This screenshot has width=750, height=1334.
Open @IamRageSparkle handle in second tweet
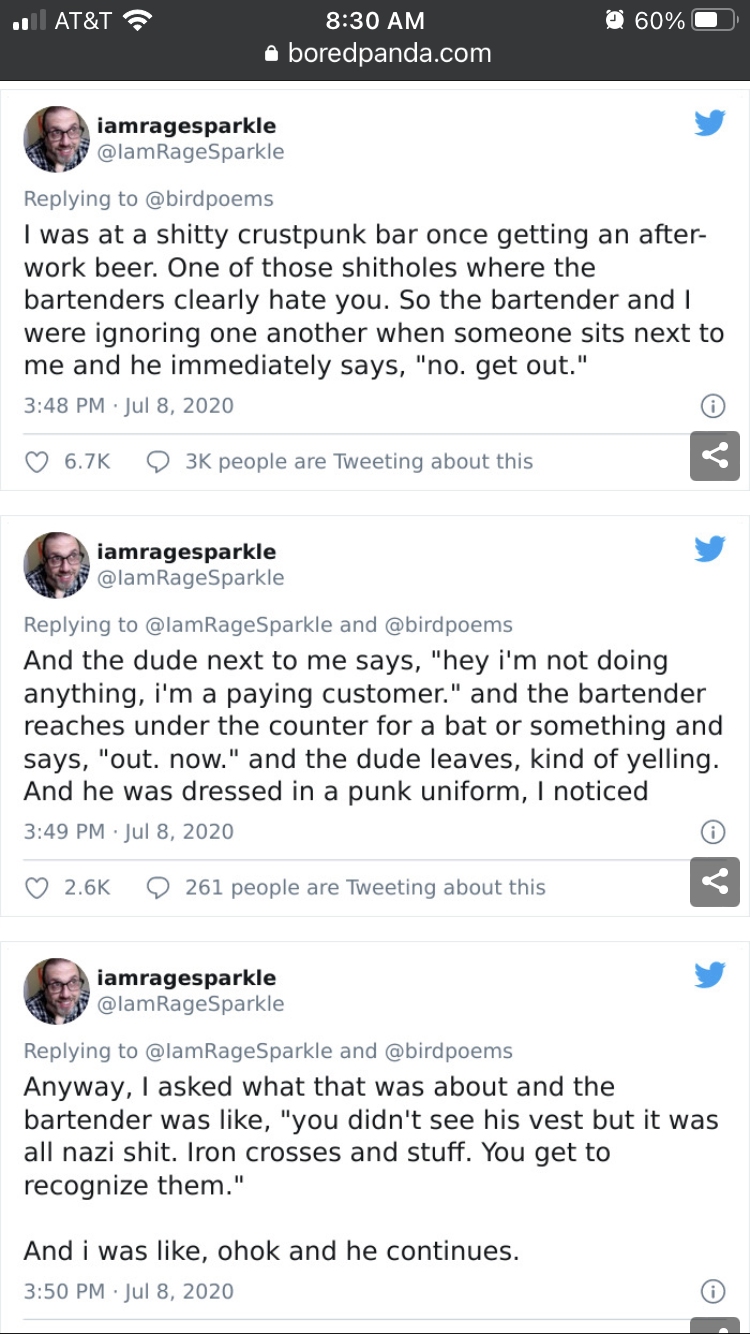[x=190, y=578]
